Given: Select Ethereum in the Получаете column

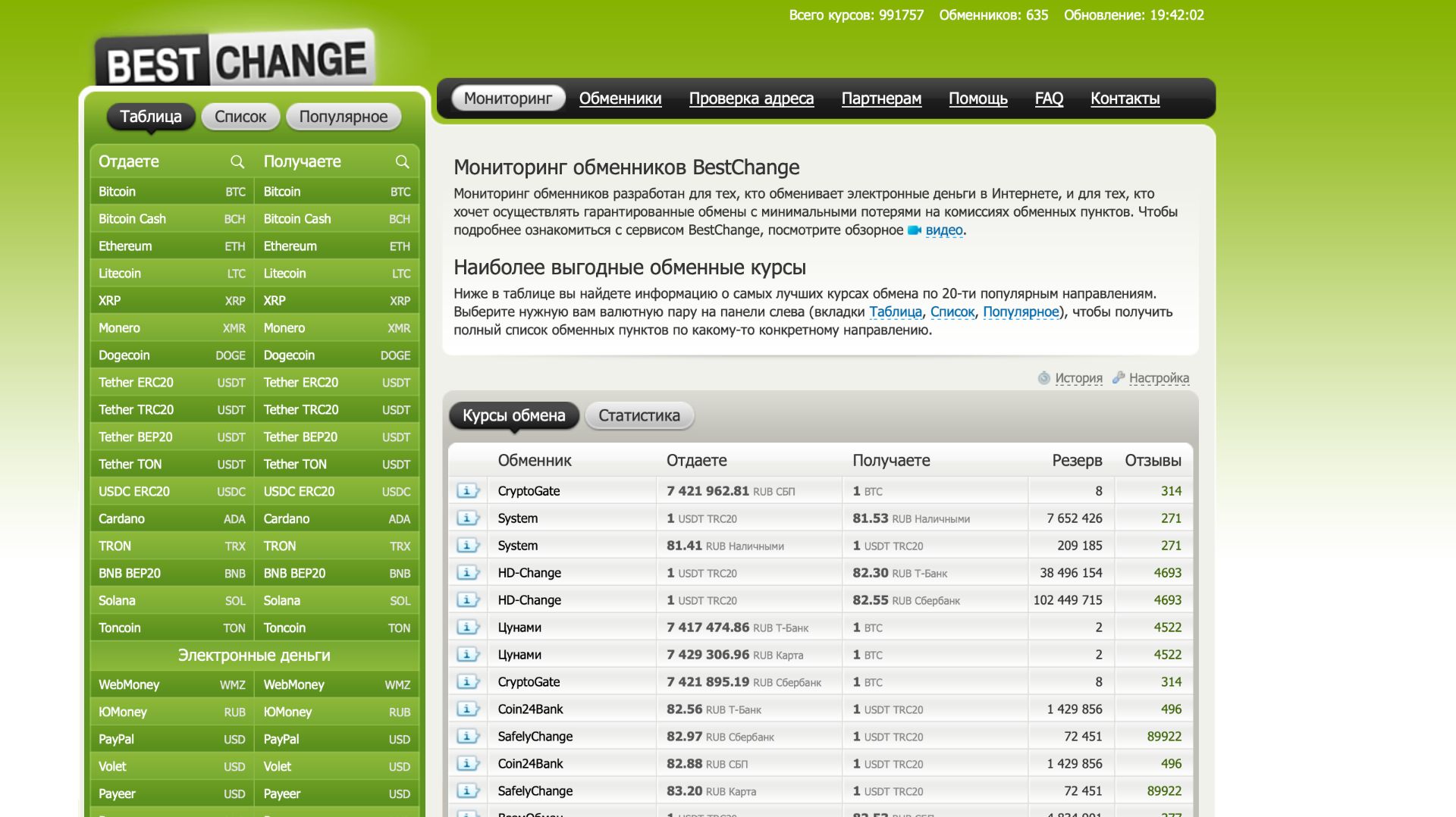Looking at the screenshot, I should (337, 246).
